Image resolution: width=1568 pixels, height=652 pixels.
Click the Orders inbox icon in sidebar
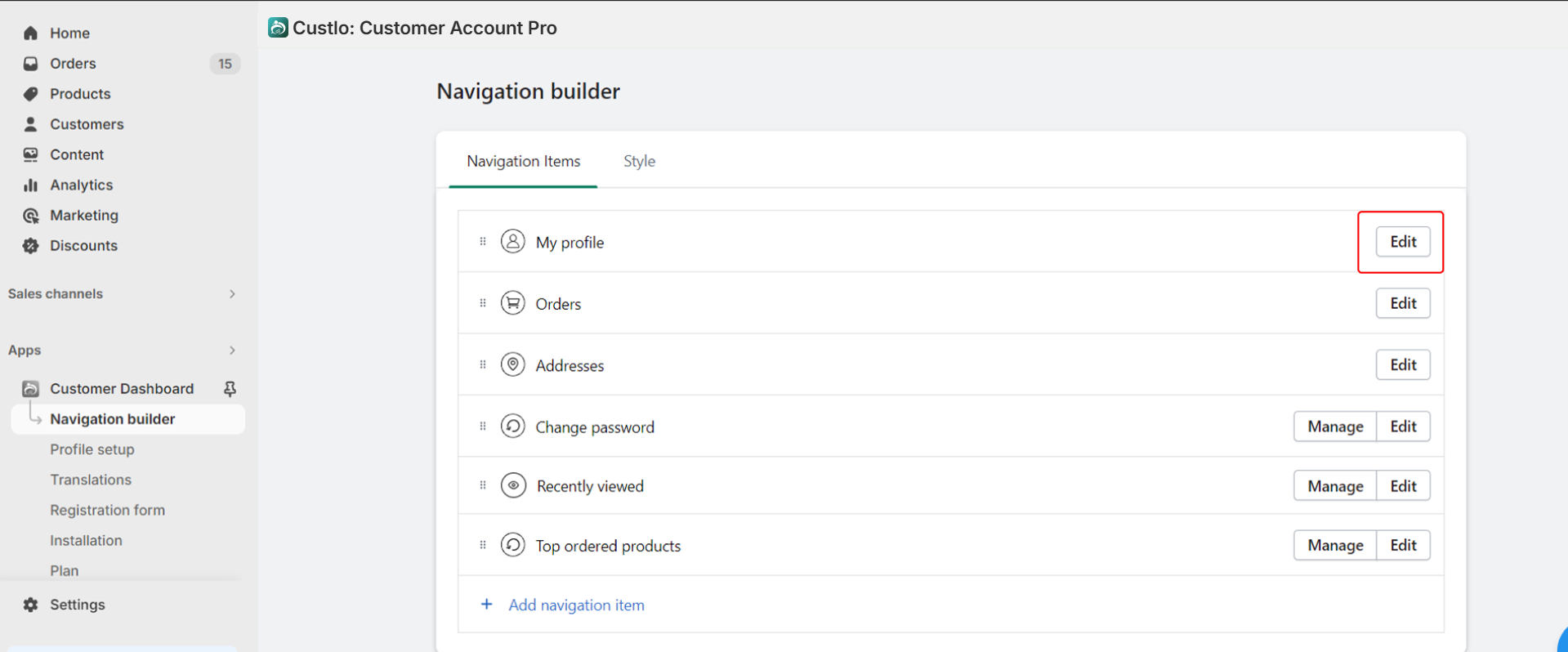point(31,64)
